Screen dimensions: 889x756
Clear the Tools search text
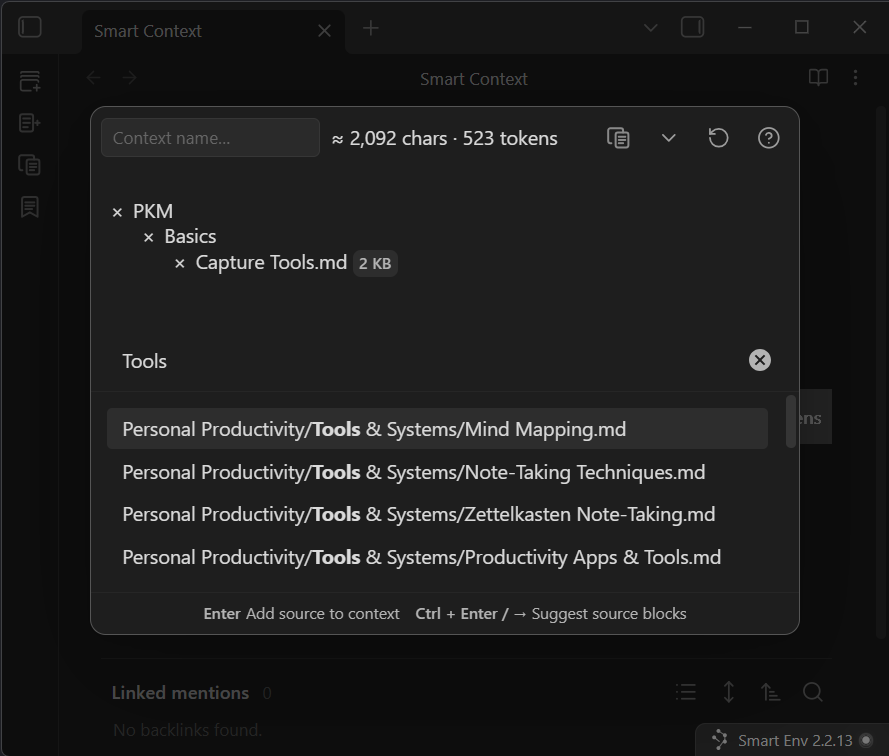click(x=760, y=360)
